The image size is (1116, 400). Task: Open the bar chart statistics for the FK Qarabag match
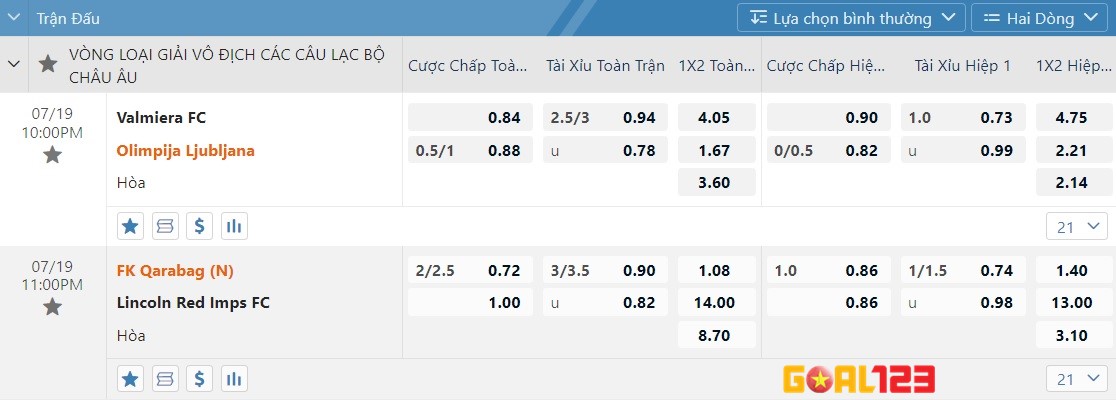pos(234,379)
